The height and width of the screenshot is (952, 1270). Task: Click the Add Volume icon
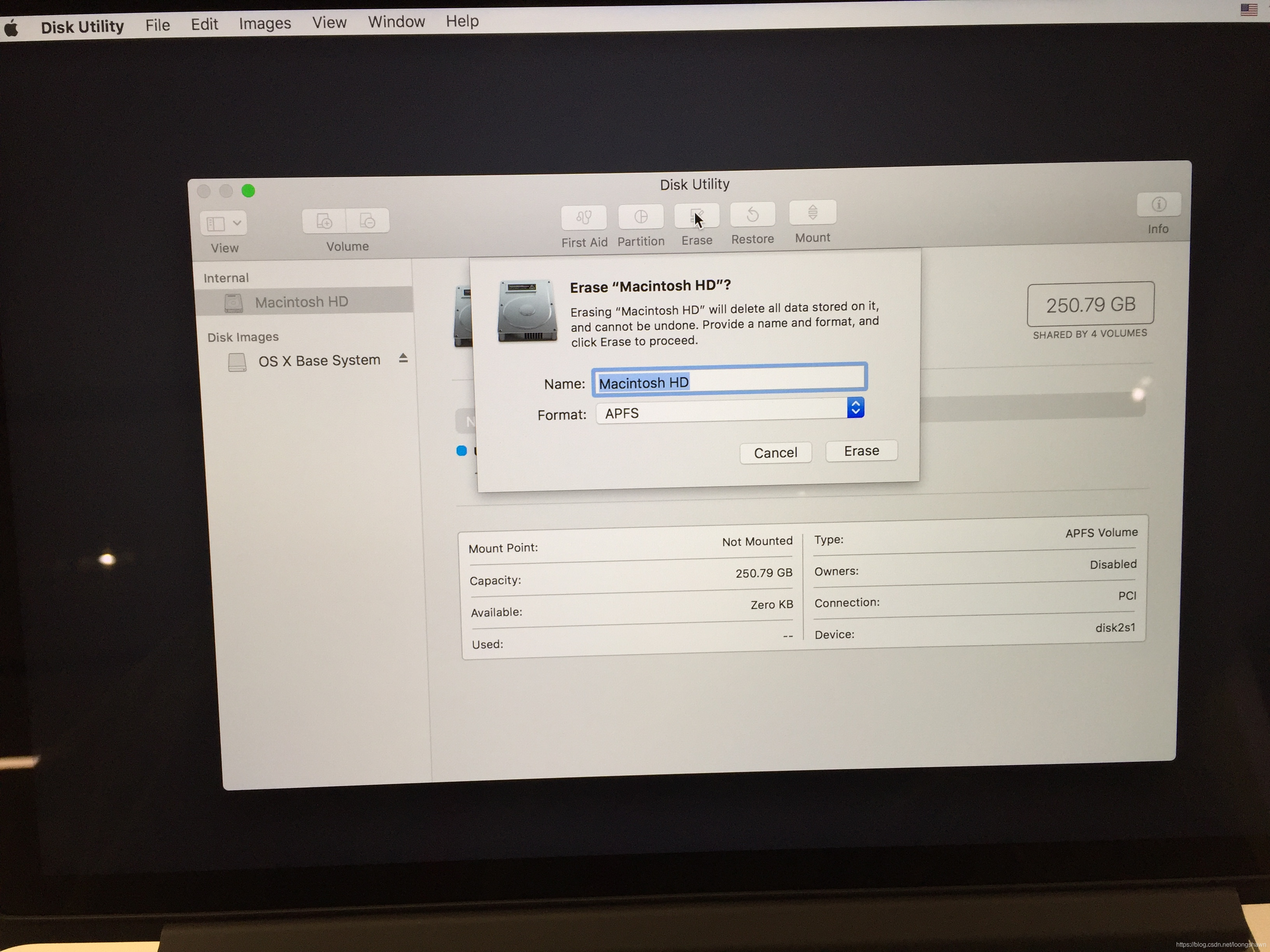(x=325, y=221)
